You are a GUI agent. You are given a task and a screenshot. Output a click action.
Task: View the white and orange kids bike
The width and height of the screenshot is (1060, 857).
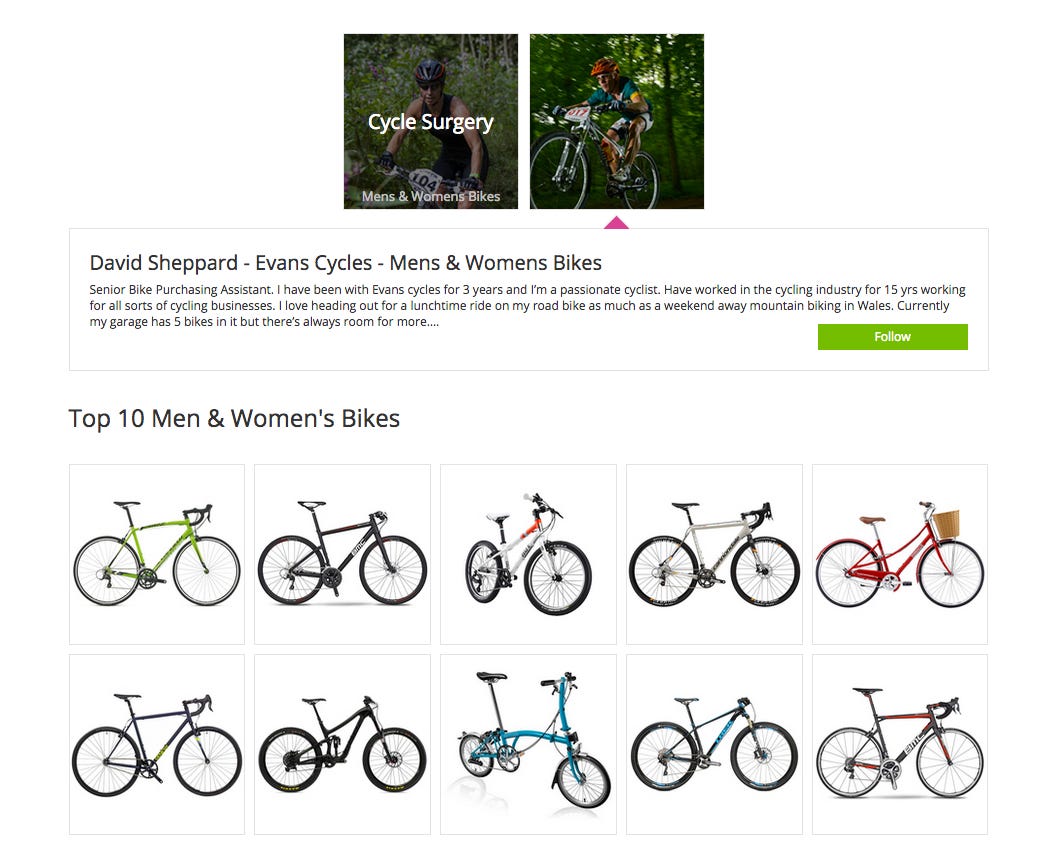528,554
